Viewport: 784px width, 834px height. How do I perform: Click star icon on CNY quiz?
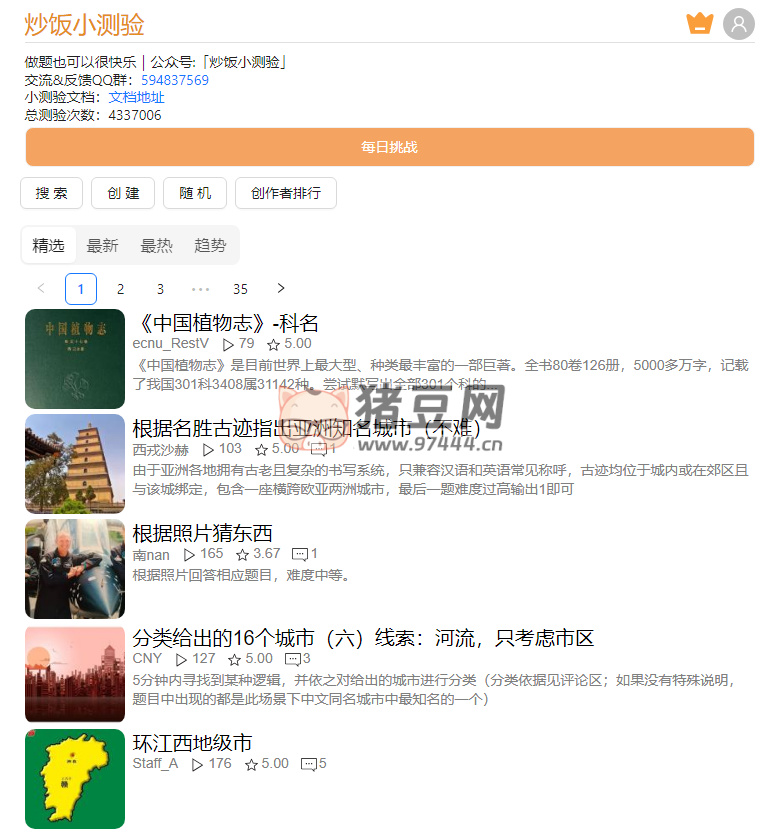[235, 660]
